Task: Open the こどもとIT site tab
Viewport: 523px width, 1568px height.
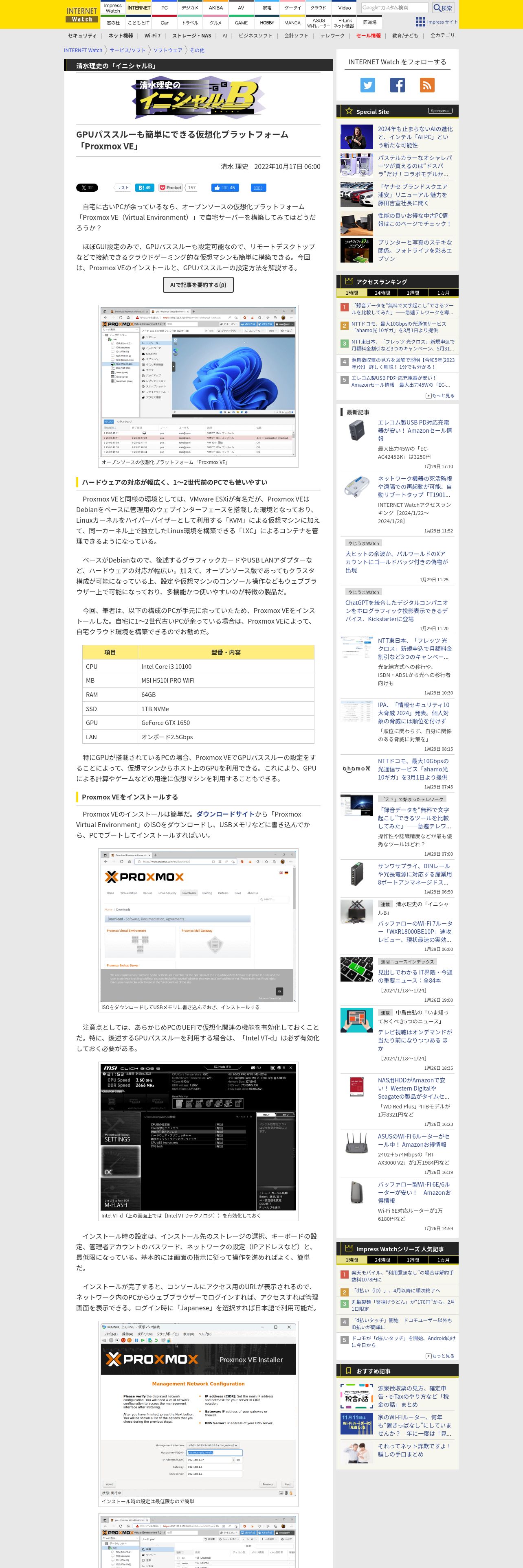Action: point(139,22)
